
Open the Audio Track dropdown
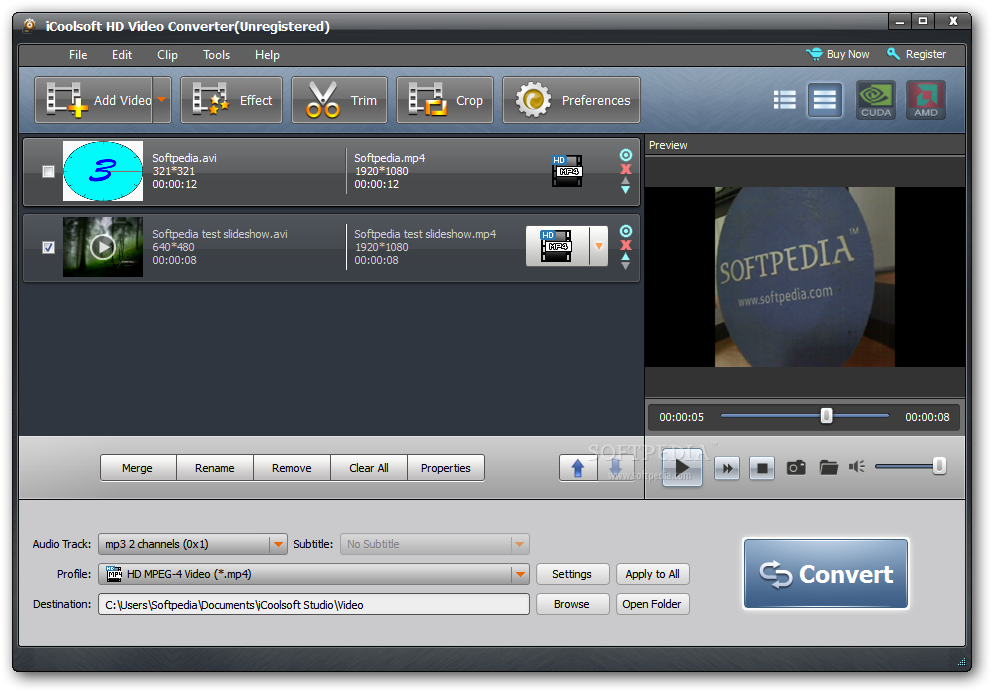[192, 544]
